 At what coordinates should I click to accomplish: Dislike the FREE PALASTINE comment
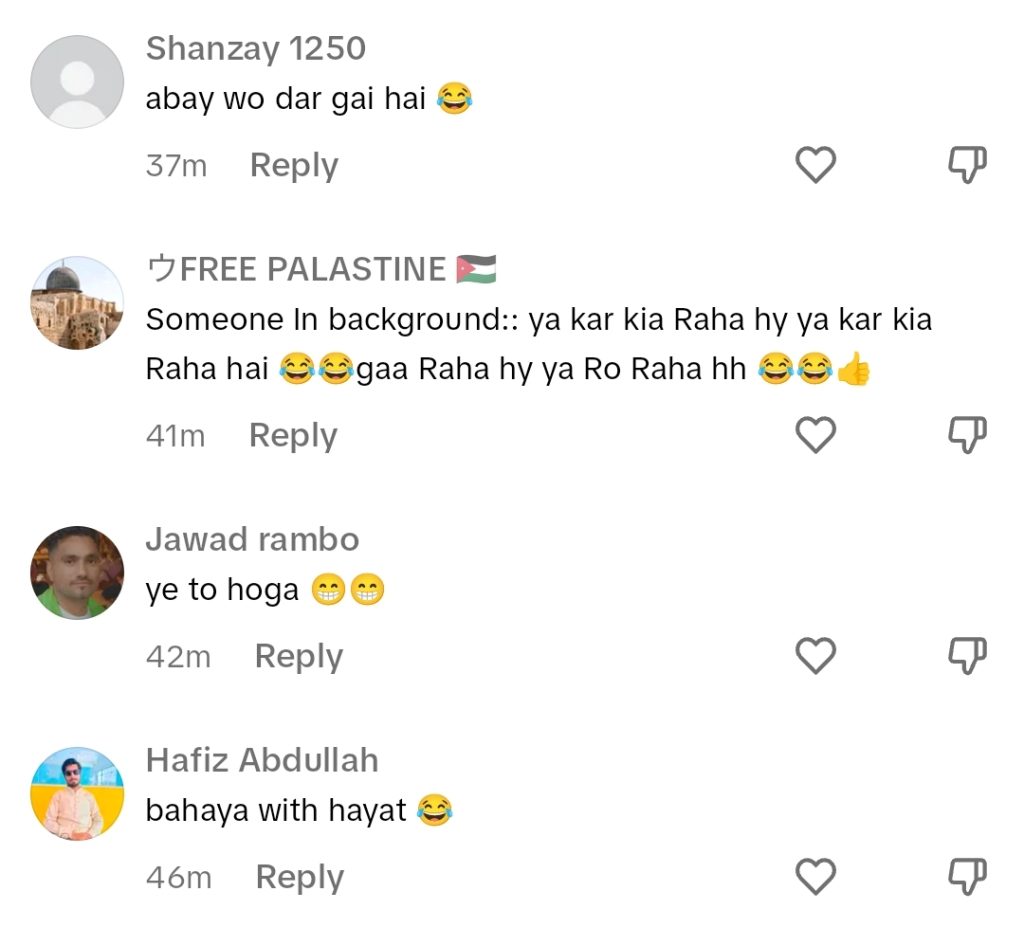[x=967, y=435]
